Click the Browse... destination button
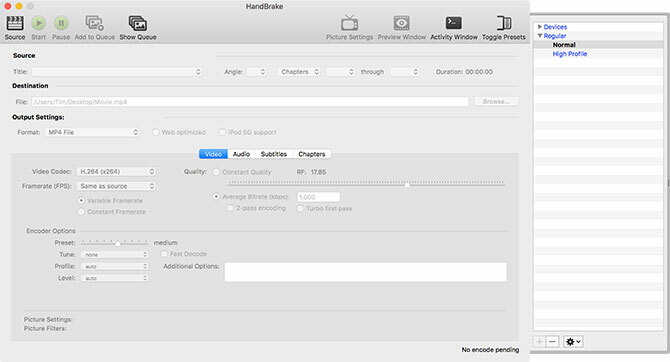The height and width of the screenshot is (362, 670). pyautogui.click(x=496, y=102)
